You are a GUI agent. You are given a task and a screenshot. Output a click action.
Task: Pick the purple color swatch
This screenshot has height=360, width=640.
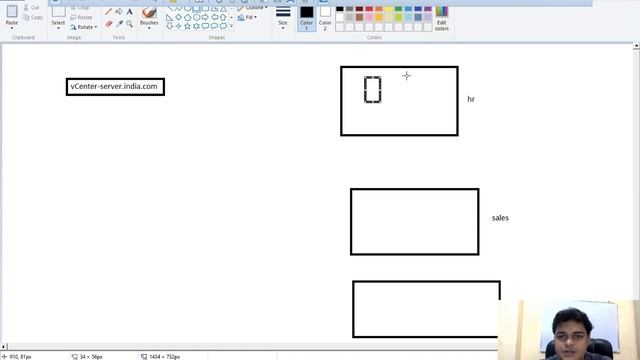tap(428, 9)
